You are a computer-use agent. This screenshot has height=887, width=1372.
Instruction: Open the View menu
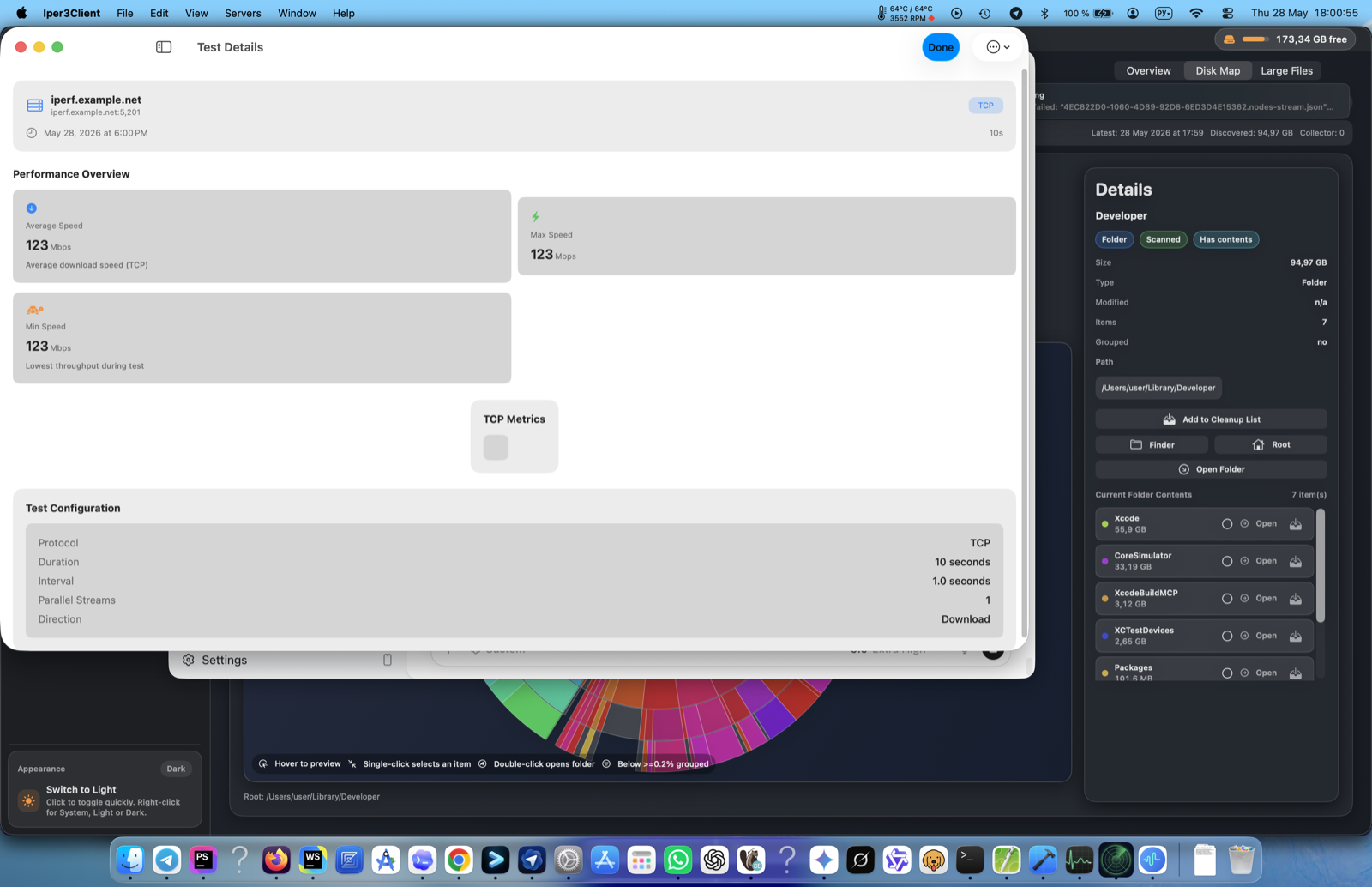[x=196, y=13]
